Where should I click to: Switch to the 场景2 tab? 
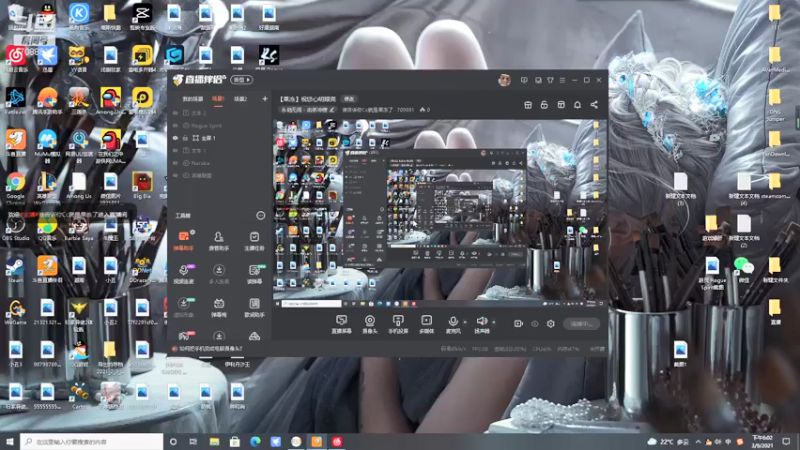[240, 99]
